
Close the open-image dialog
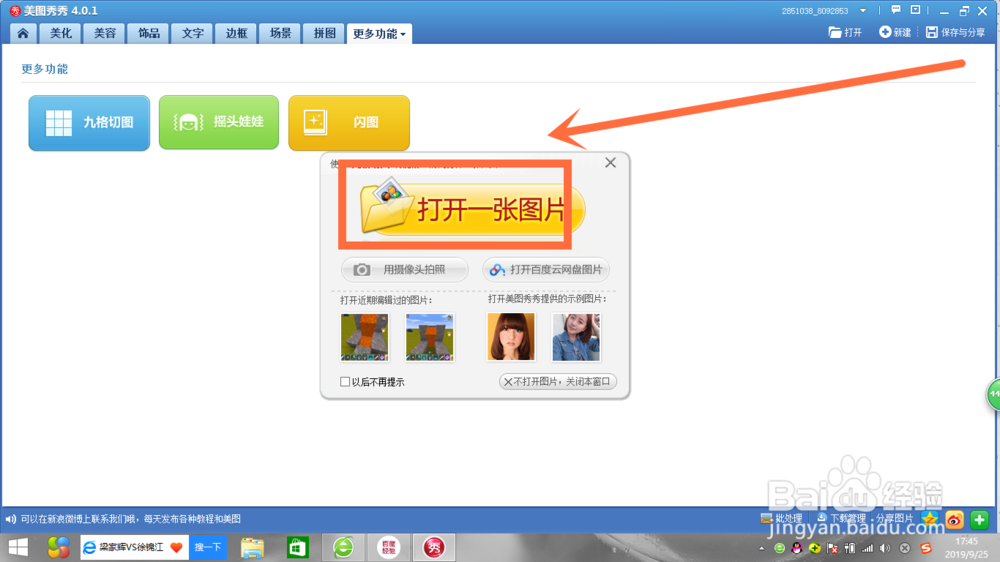click(x=610, y=163)
